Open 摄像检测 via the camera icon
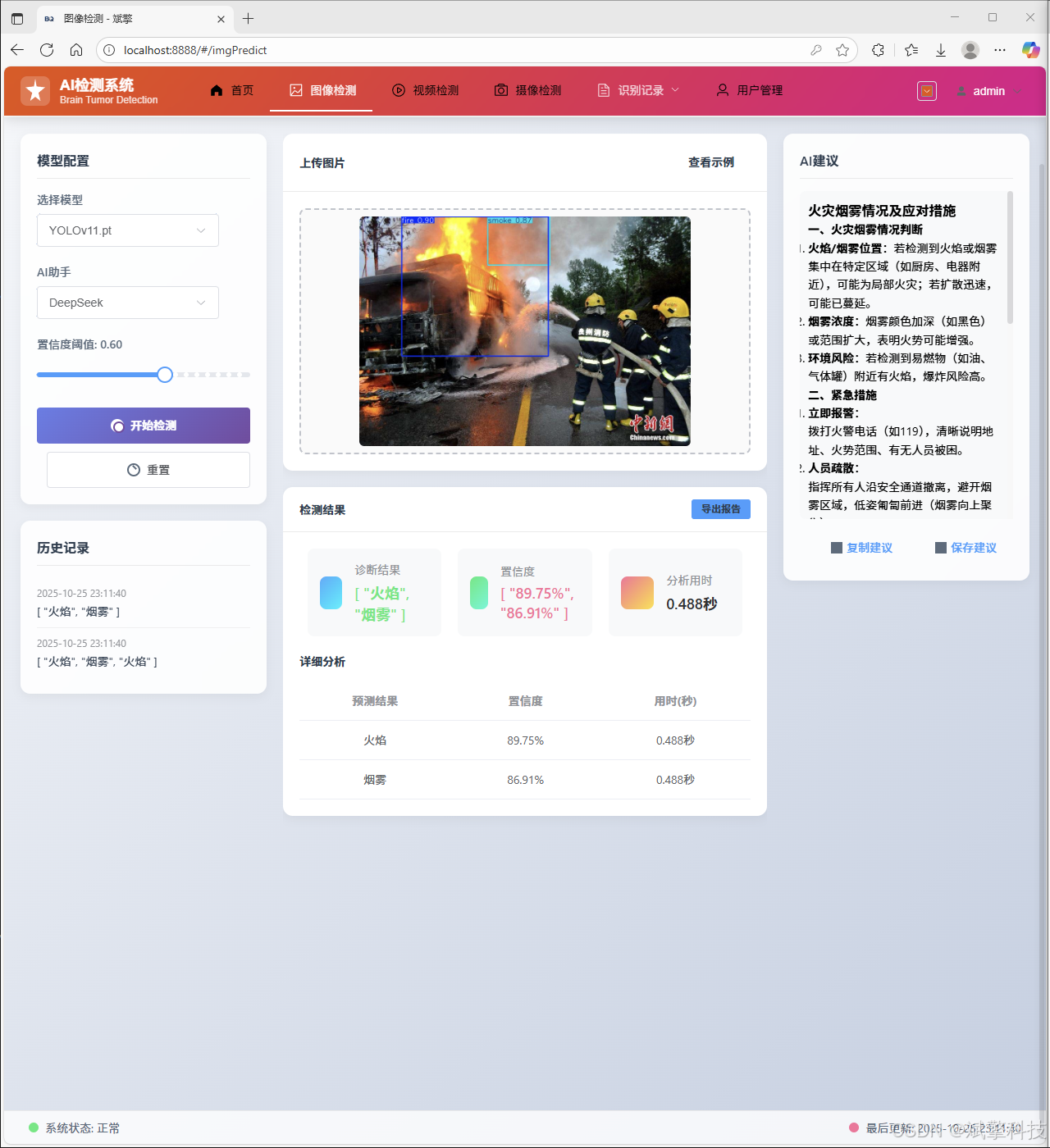This screenshot has height=1148, width=1050. click(x=501, y=90)
